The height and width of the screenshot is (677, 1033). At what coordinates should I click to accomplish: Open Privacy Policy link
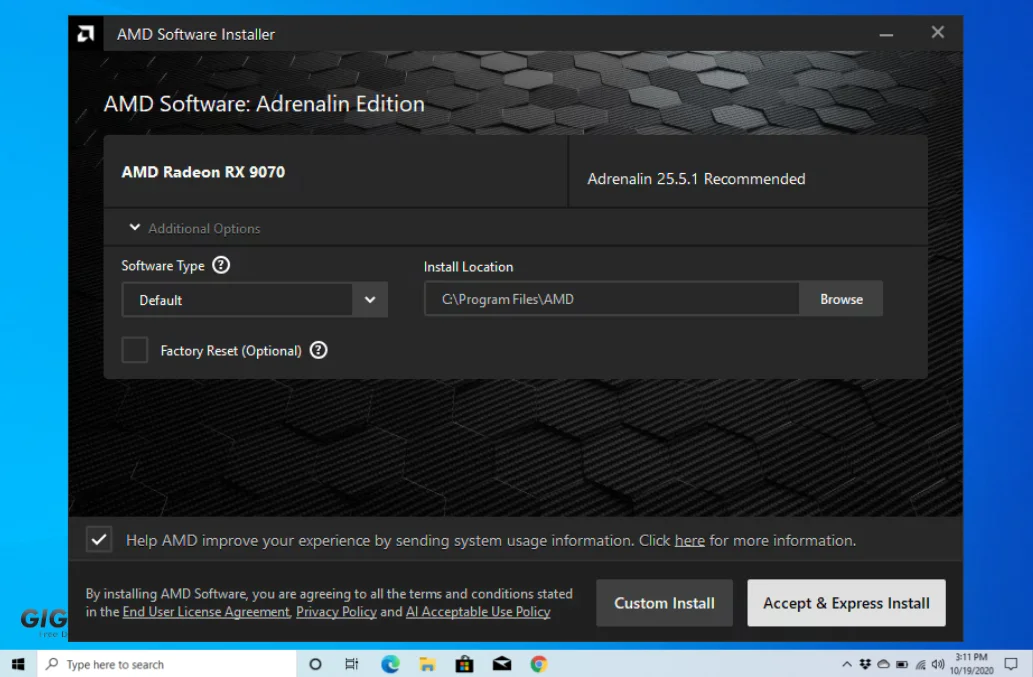click(x=336, y=612)
